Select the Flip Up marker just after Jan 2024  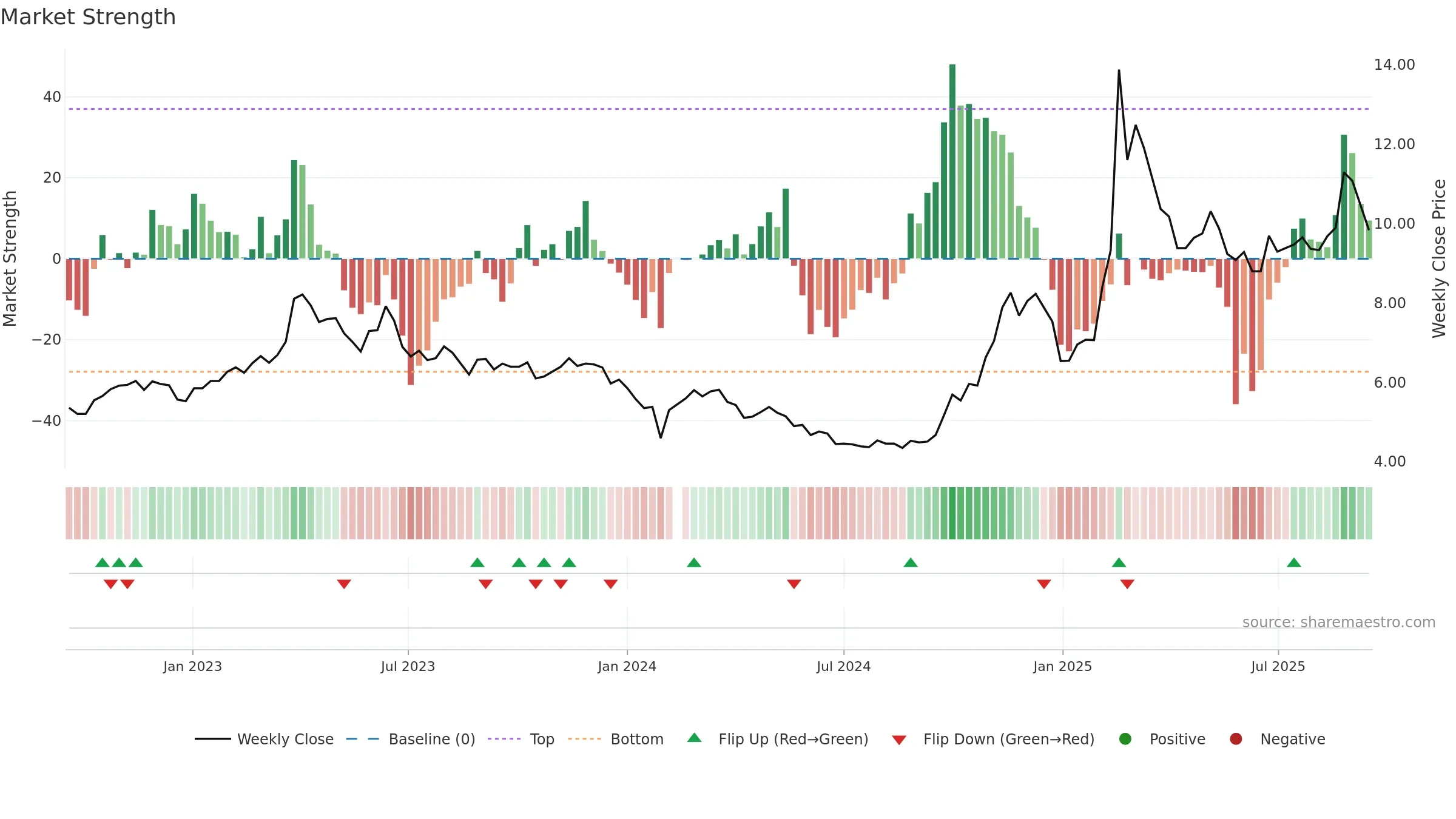coord(694,562)
